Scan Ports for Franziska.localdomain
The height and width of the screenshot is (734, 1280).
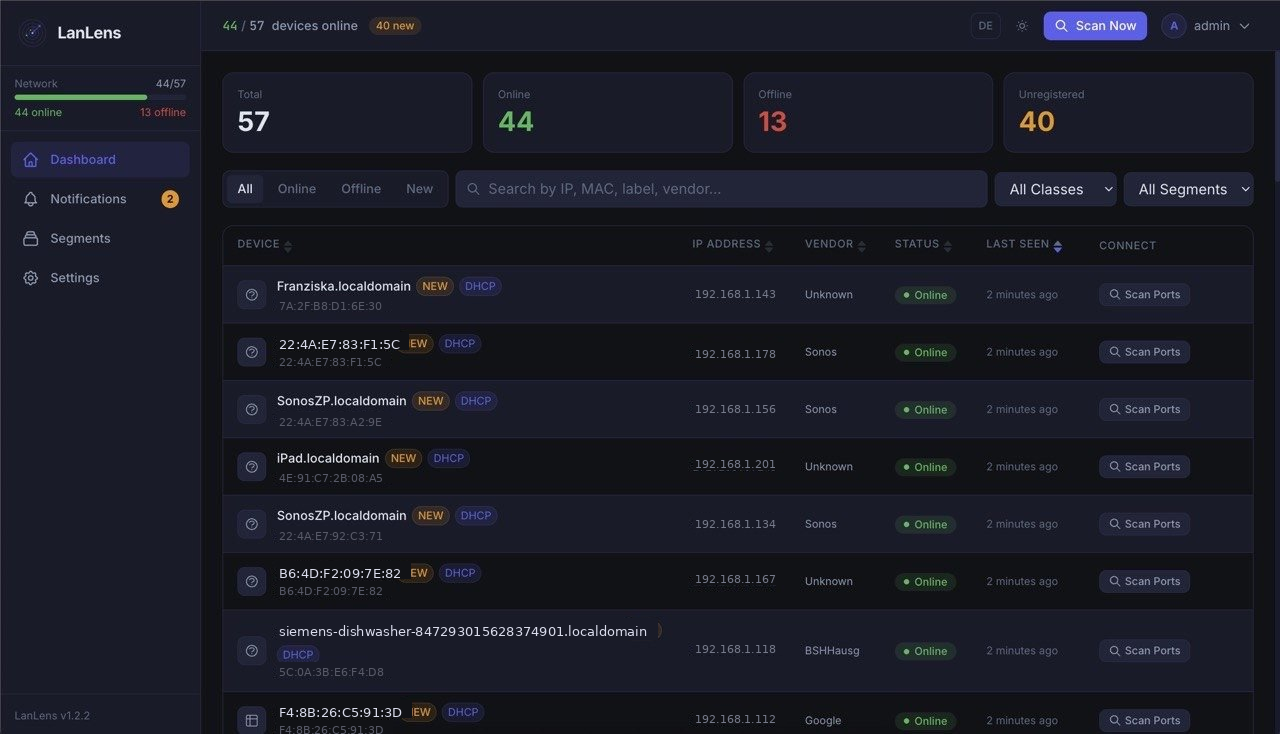(x=1144, y=295)
